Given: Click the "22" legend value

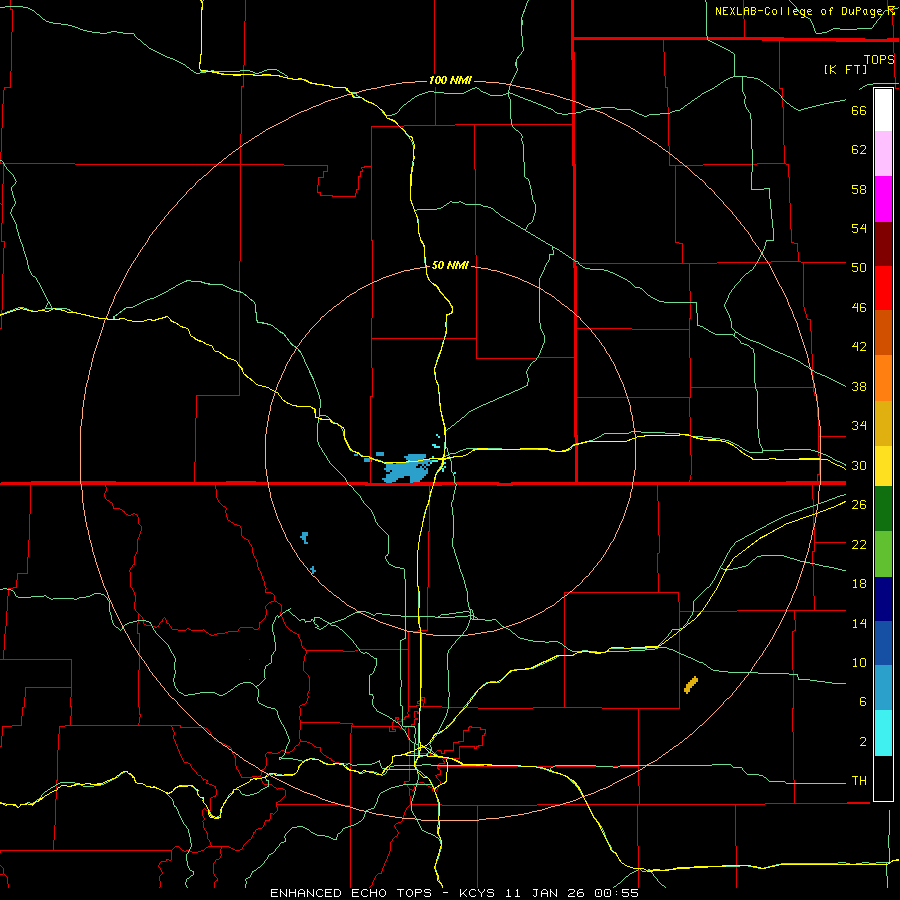Looking at the screenshot, I should (x=859, y=544).
